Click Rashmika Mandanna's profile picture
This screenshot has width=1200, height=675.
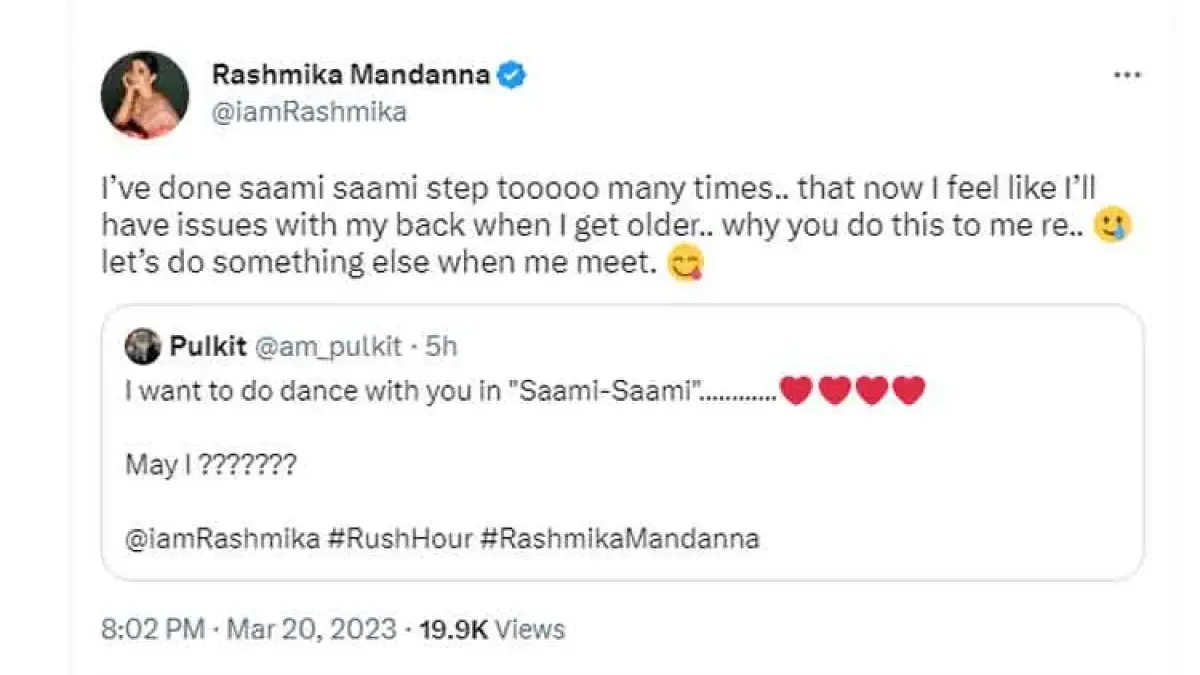click(x=145, y=95)
